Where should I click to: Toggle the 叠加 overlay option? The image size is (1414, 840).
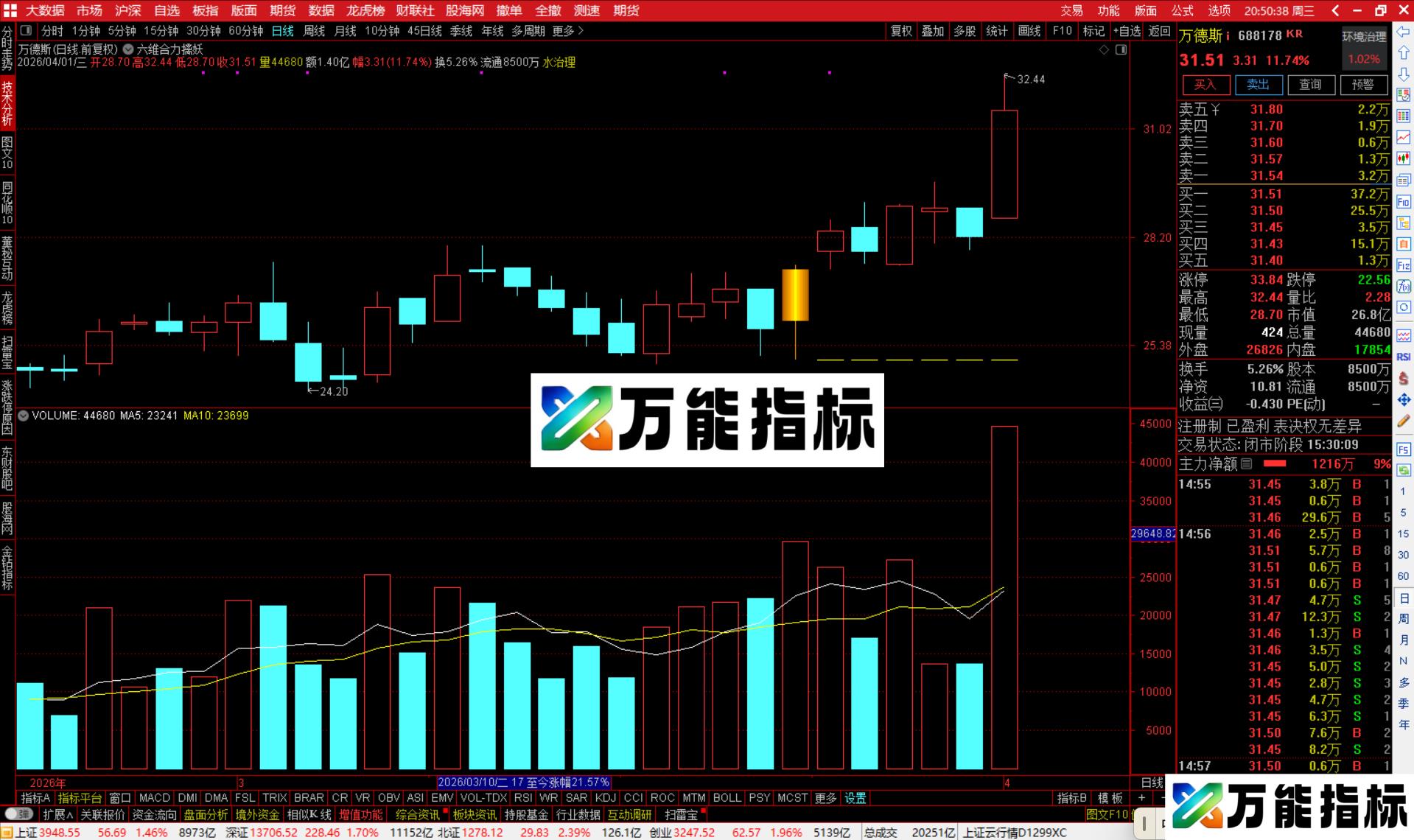pos(931,31)
